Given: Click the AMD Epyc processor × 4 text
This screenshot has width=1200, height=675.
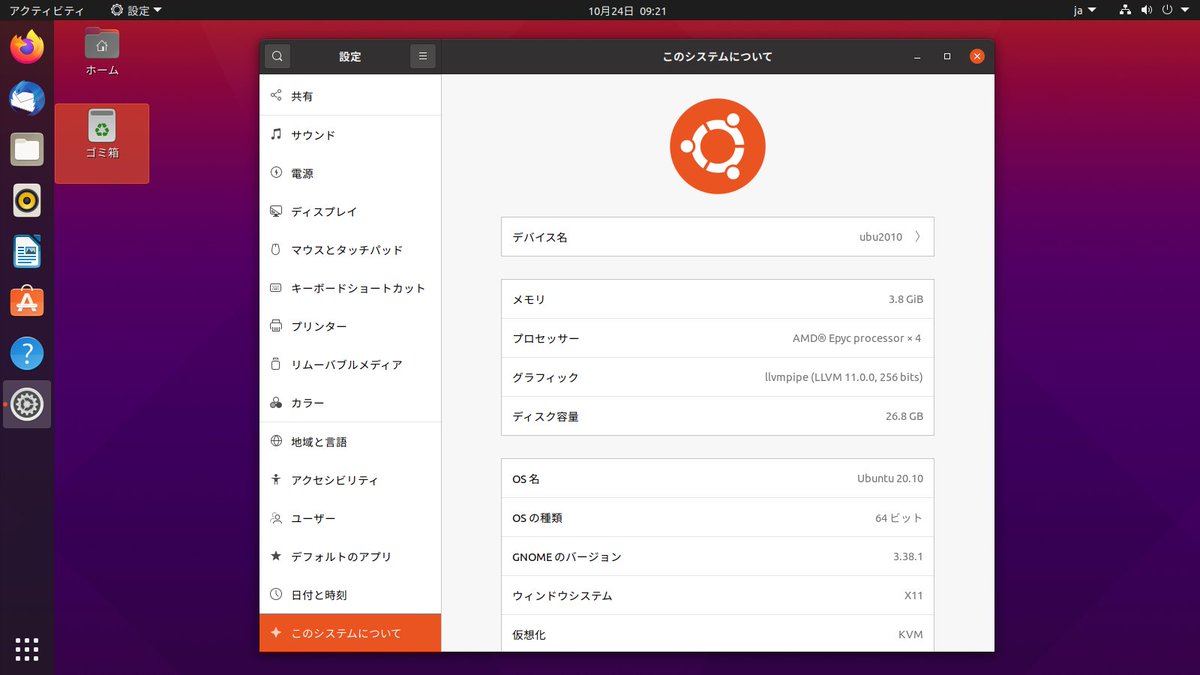Looking at the screenshot, I should click(x=857, y=338).
